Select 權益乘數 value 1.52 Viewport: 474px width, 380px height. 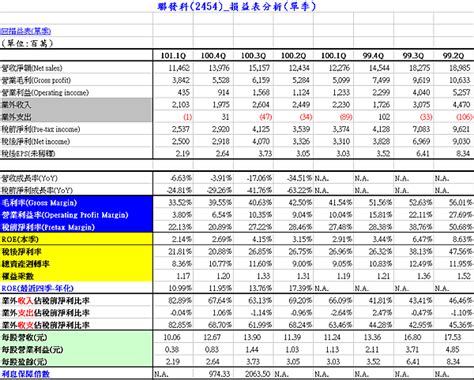[x=464, y=276]
